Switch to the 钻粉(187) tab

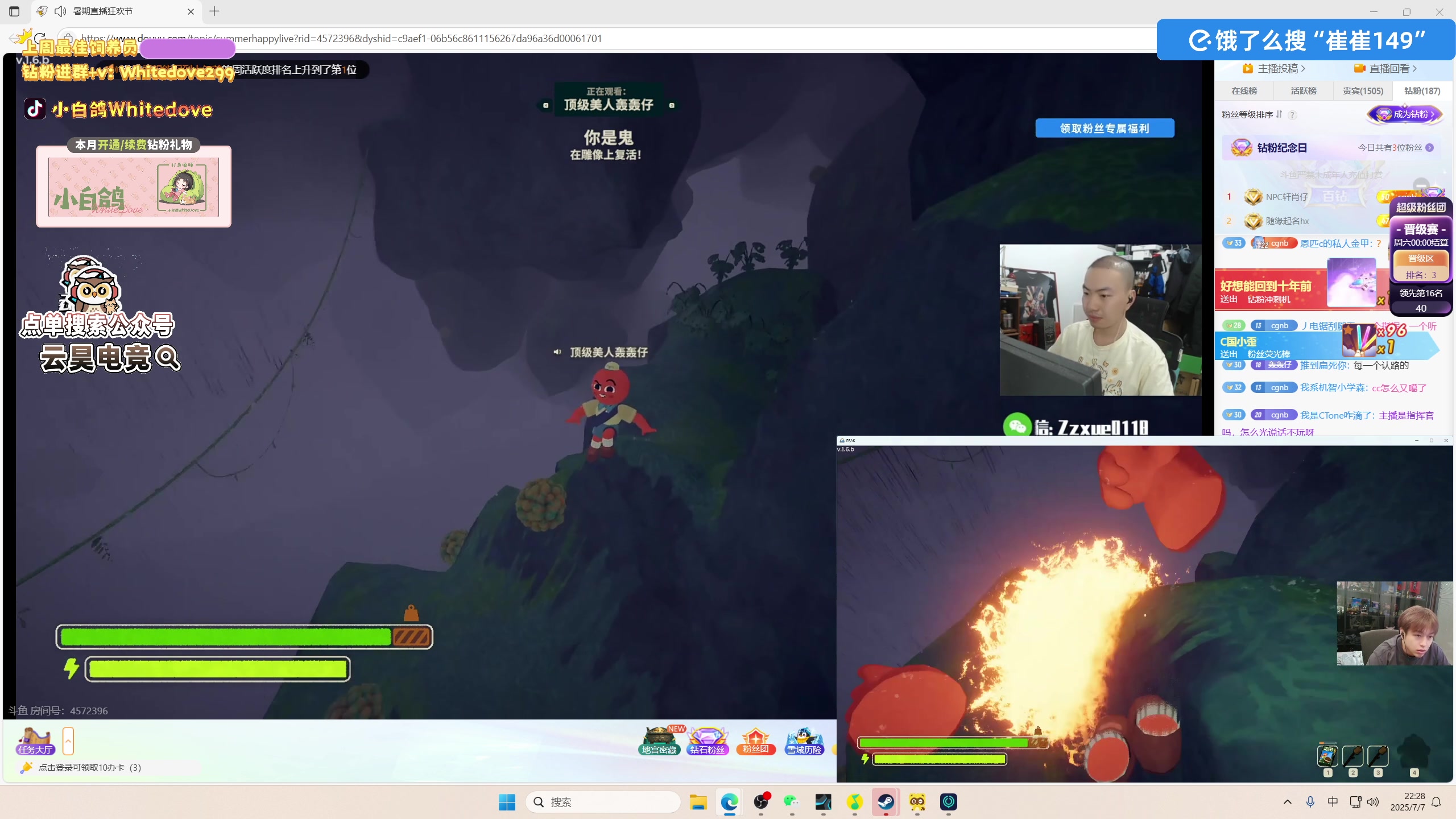click(1422, 90)
